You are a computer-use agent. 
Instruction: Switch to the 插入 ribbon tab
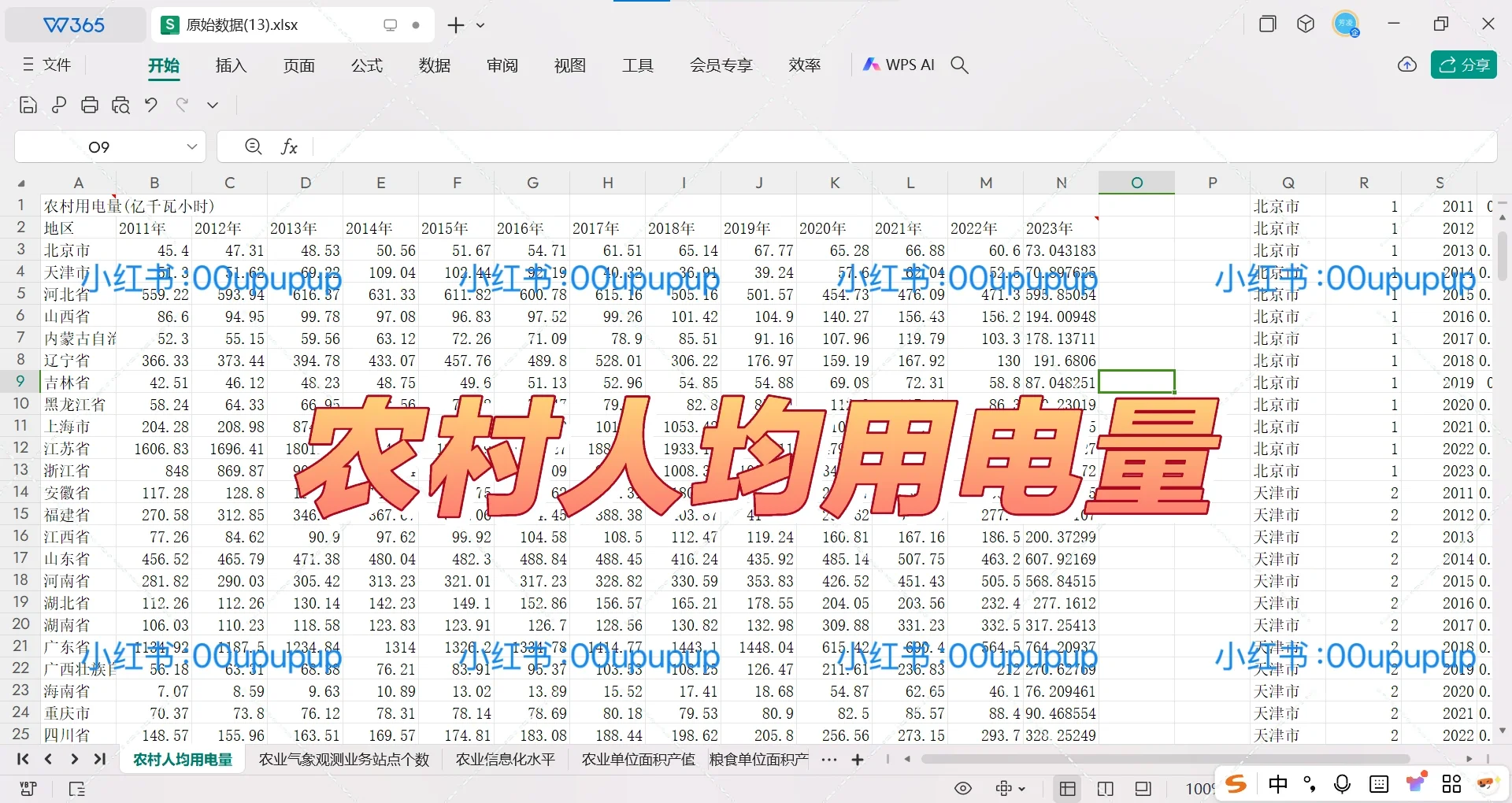tap(232, 65)
